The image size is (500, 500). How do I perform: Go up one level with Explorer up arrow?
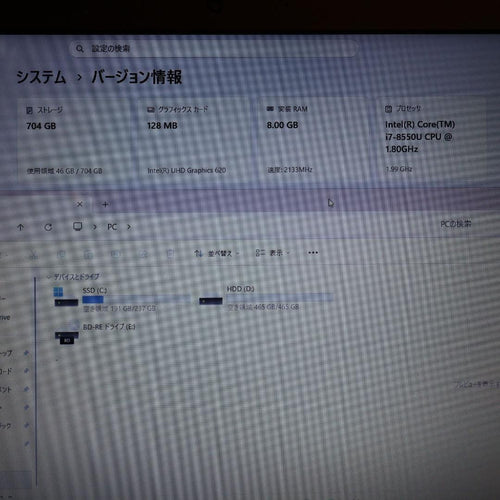(20, 227)
